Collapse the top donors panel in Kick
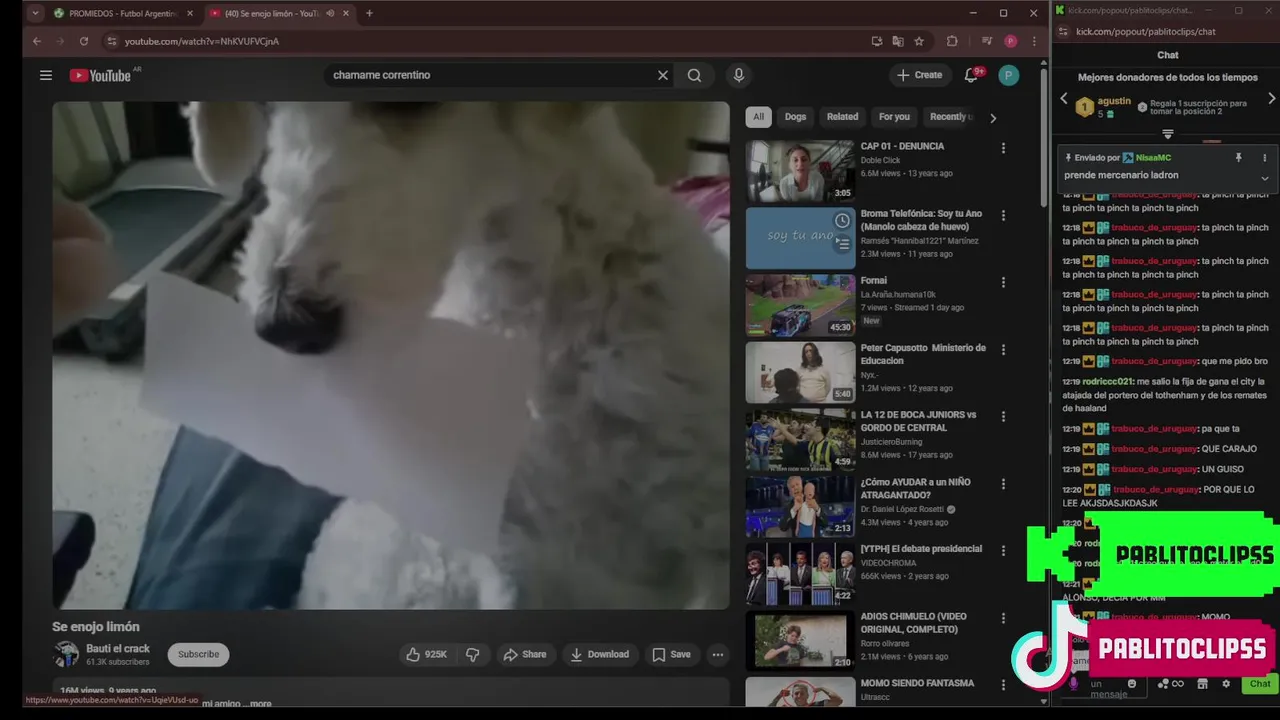 (1167, 134)
